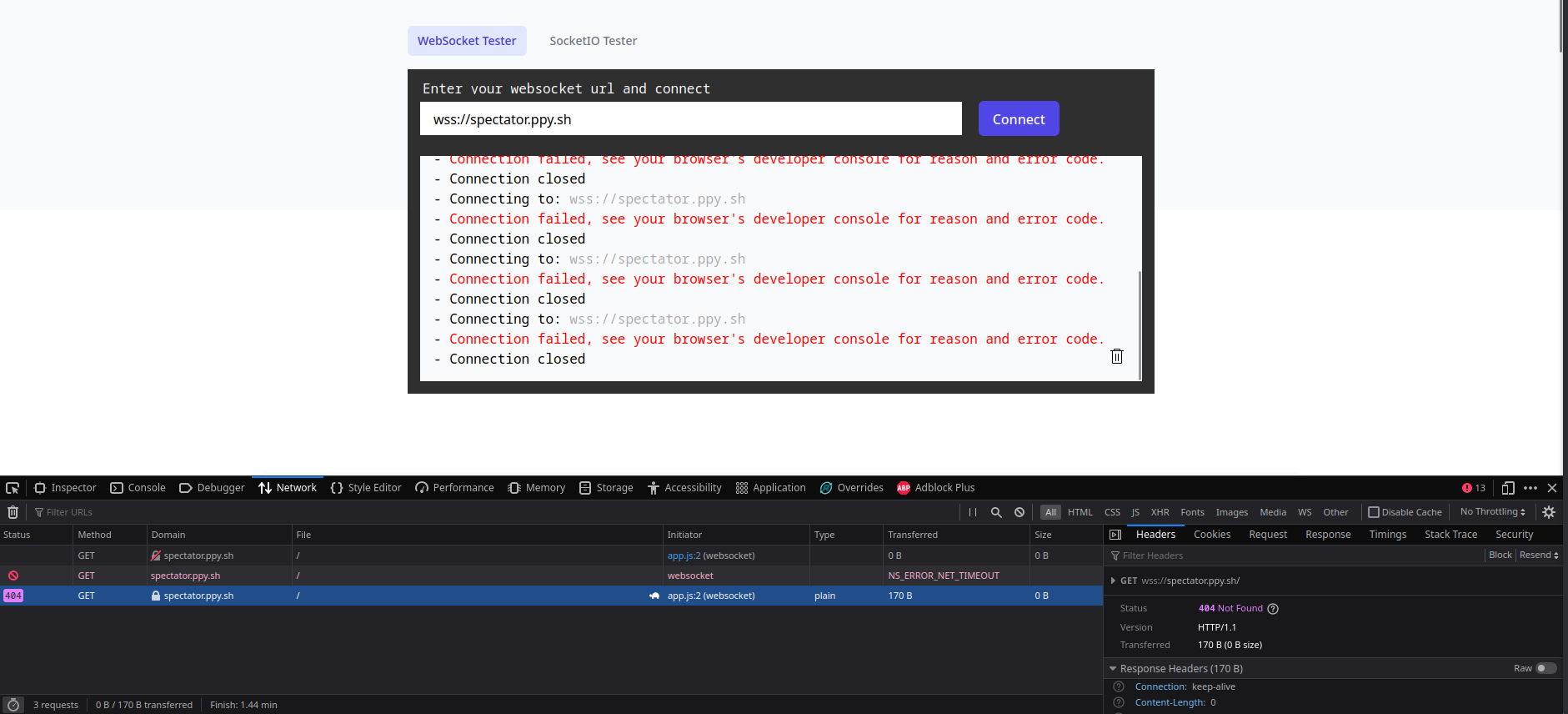
Task: Filter requests by All types
Action: [x=1050, y=512]
